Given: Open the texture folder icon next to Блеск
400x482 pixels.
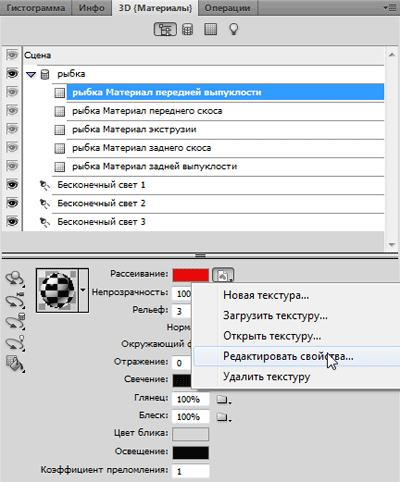Looking at the screenshot, I should pyautogui.click(x=223, y=417).
